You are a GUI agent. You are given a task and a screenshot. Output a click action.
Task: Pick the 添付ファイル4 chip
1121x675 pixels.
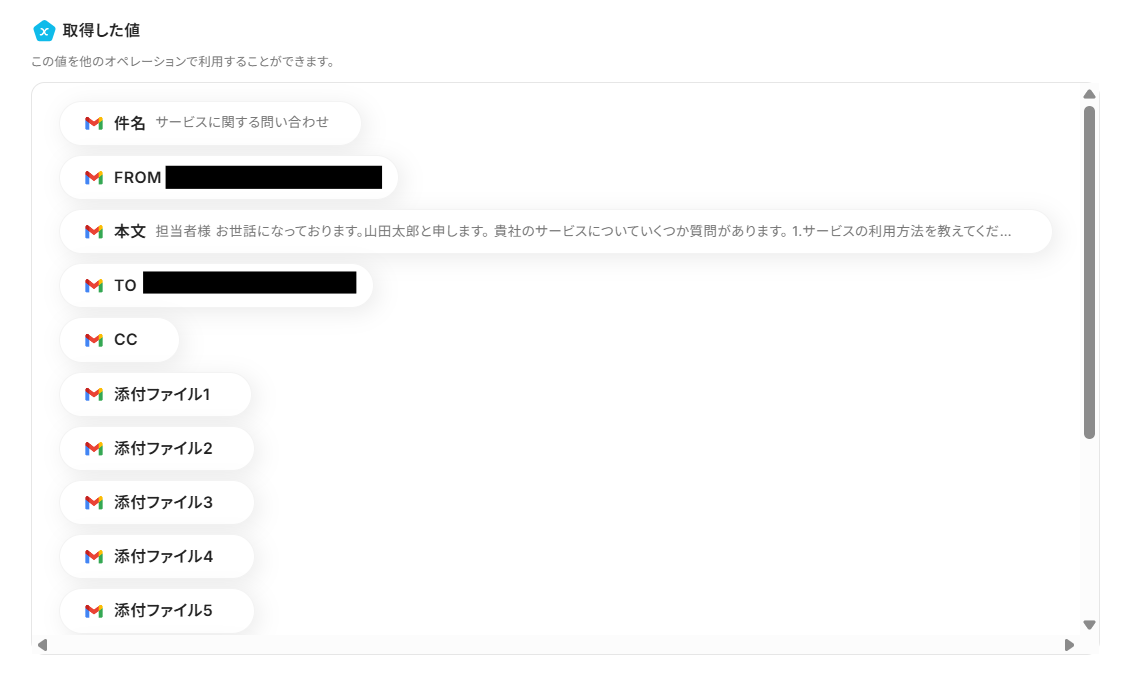click(x=157, y=556)
